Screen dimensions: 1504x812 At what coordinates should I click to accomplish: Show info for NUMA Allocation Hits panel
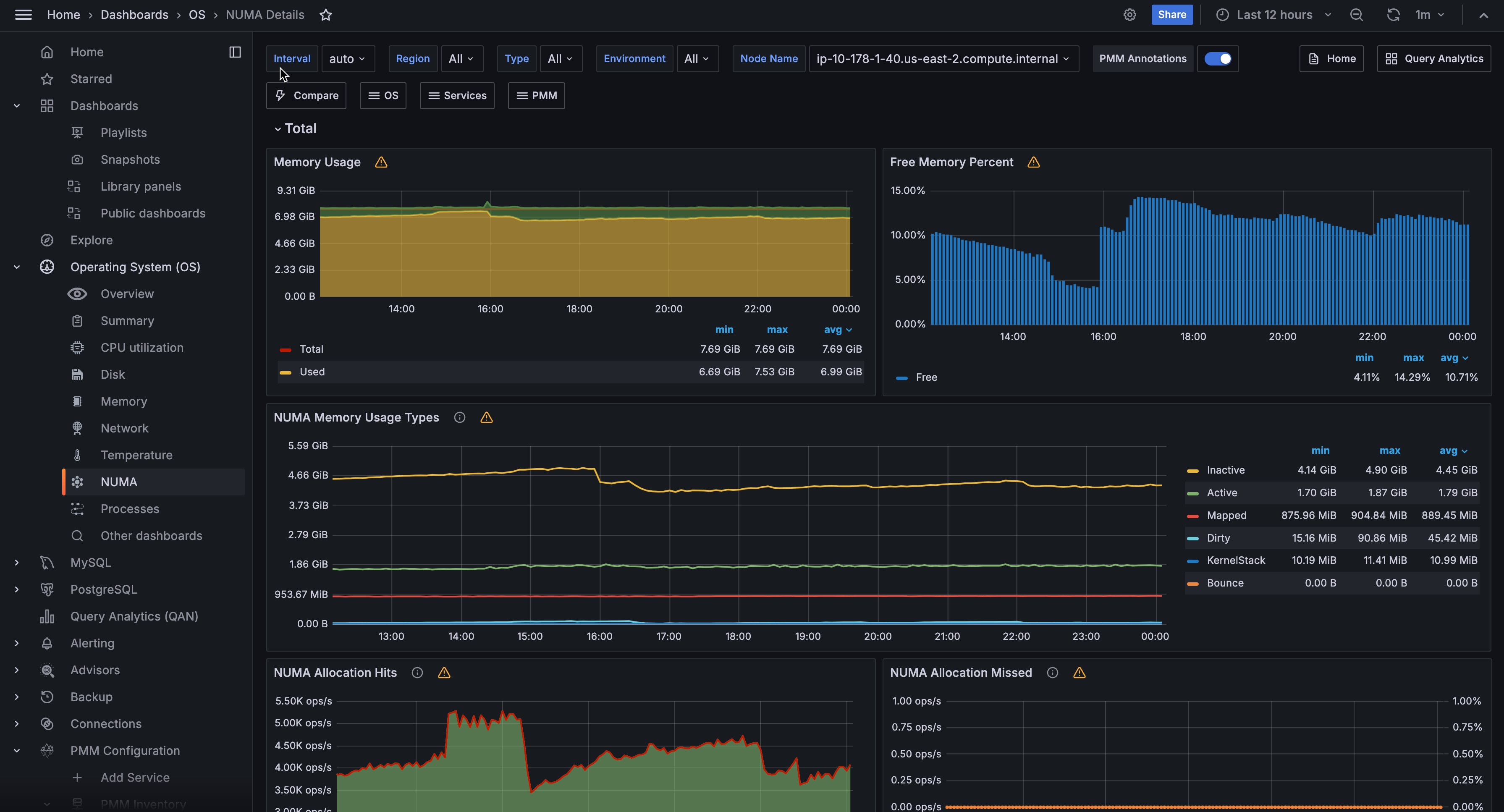pyautogui.click(x=417, y=673)
